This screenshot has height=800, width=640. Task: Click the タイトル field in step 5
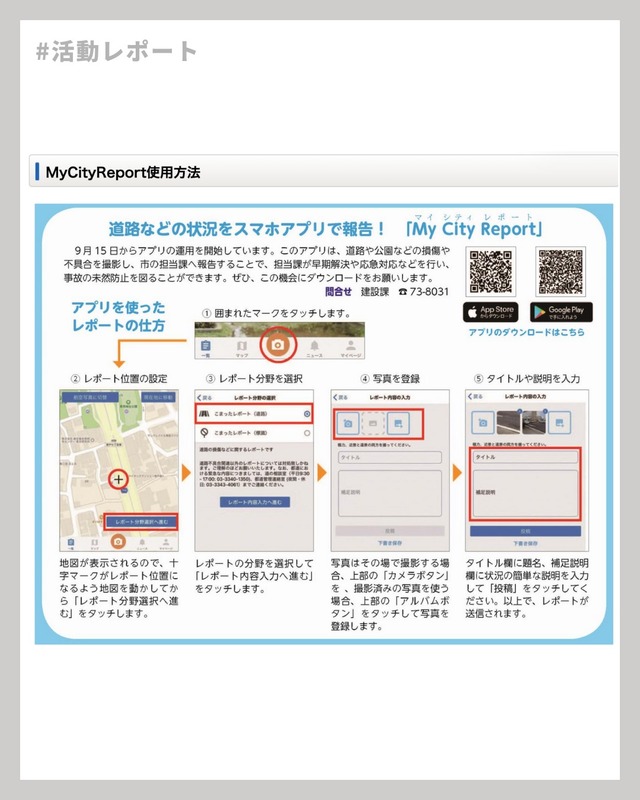click(x=523, y=457)
